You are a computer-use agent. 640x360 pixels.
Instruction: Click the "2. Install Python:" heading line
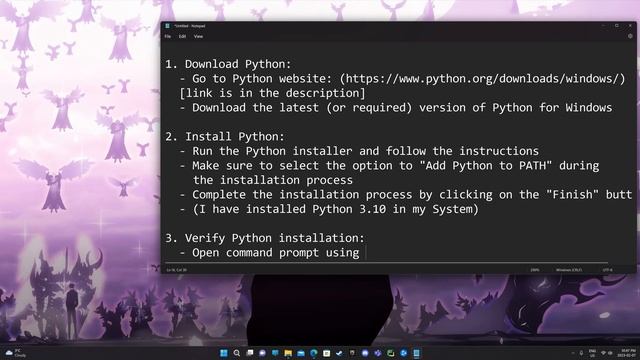(x=225, y=136)
